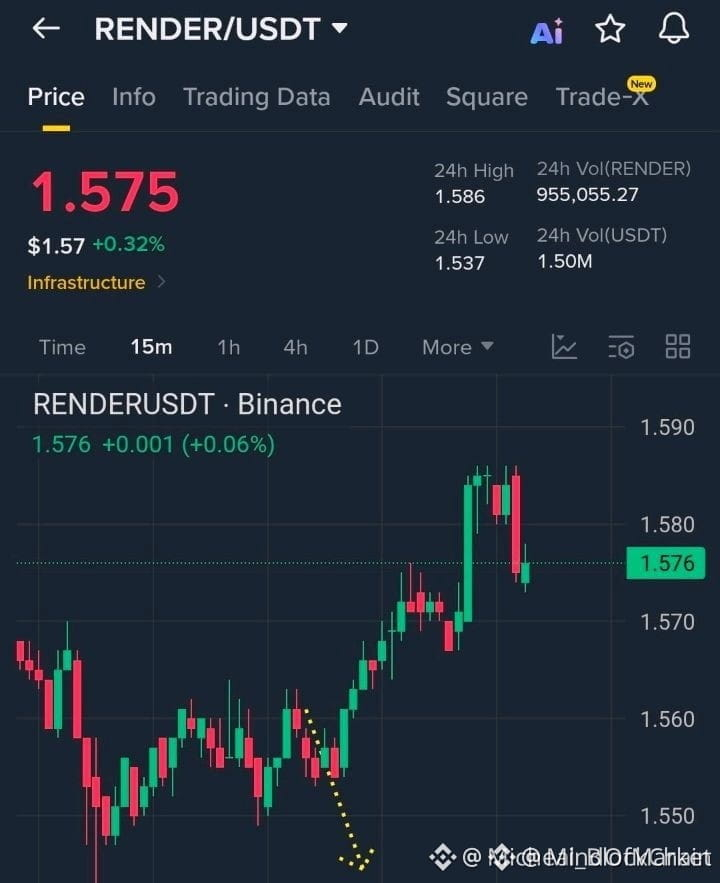This screenshot has height=883, width=720.
Task: Open chart settings list-gear icon
Action: pos(621,347)
